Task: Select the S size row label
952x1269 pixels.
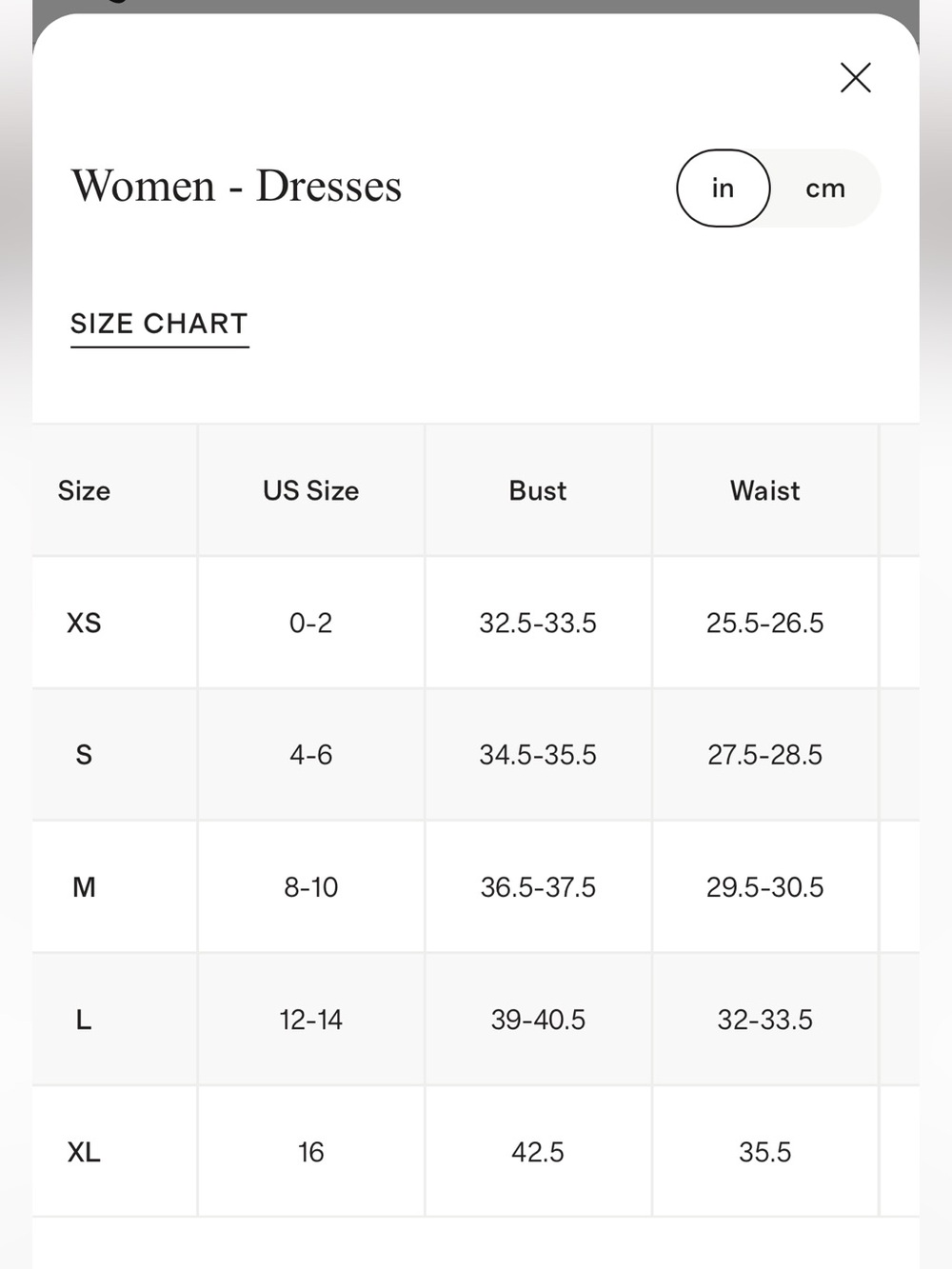Action: click(x=84, y=755)
